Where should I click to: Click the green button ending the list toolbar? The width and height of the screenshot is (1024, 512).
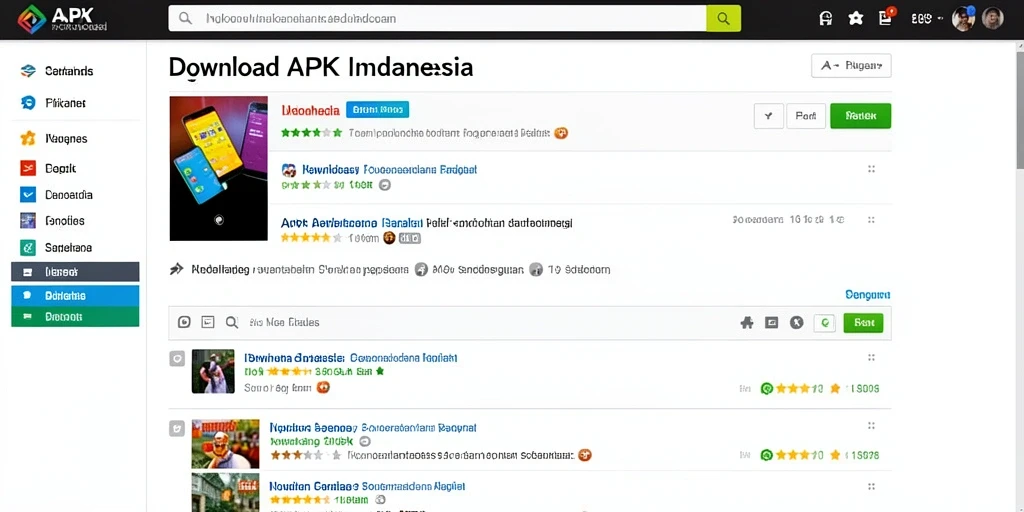point(863,323)
